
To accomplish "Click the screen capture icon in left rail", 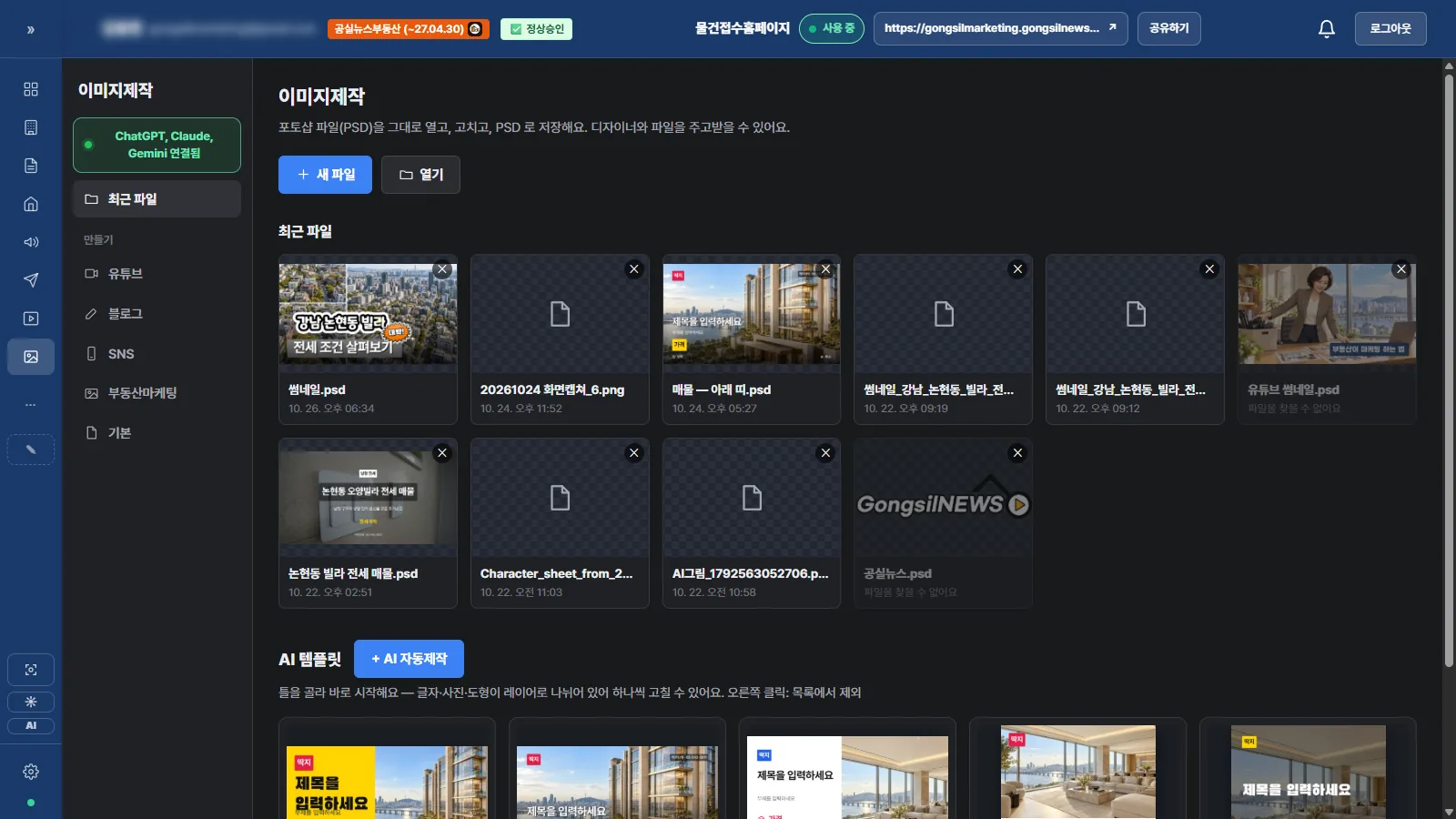I will [31, 670].
